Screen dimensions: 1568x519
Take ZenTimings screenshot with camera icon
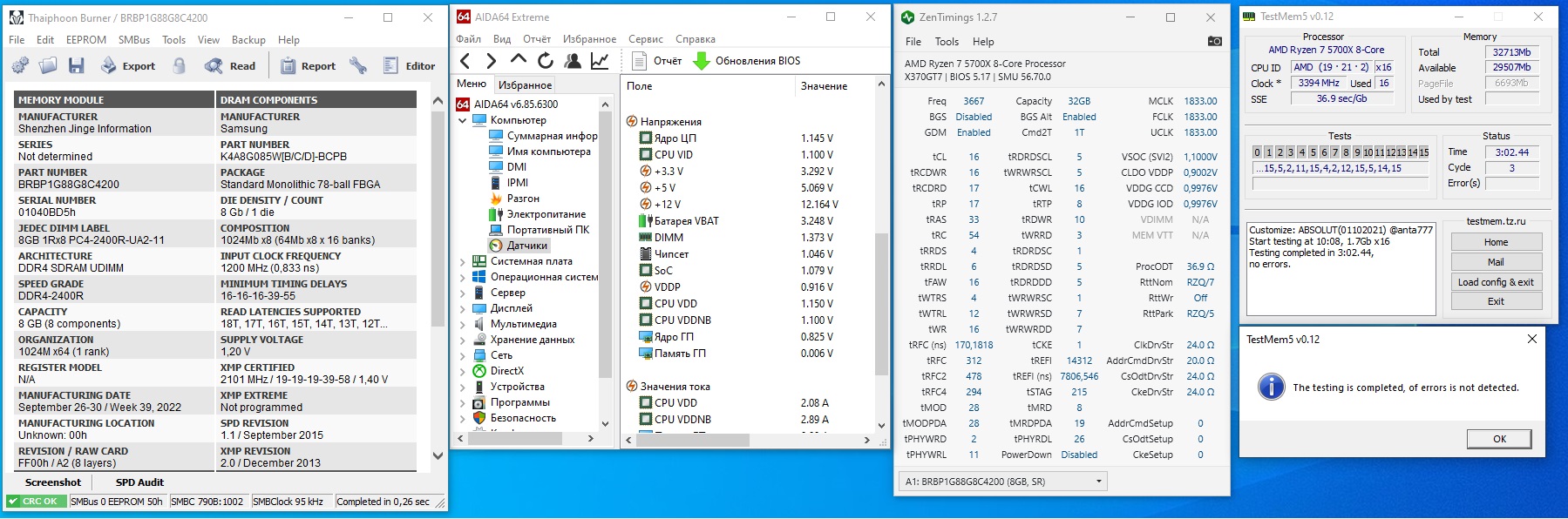(x=1214, y=41)
